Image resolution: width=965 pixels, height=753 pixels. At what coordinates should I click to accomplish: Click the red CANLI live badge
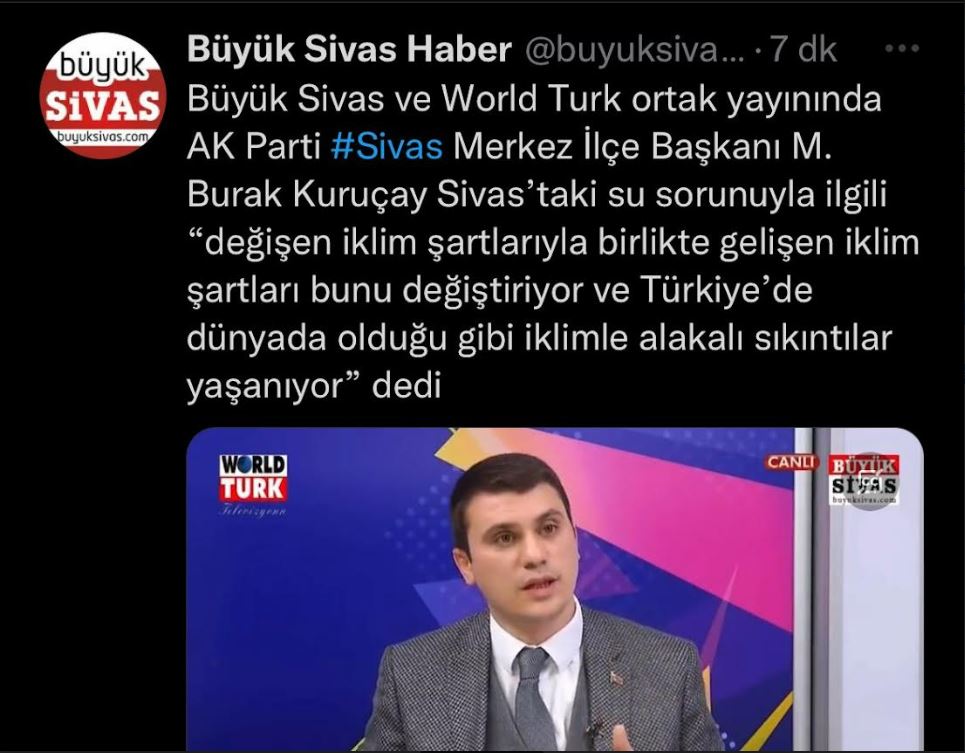[x=791, y=461]
